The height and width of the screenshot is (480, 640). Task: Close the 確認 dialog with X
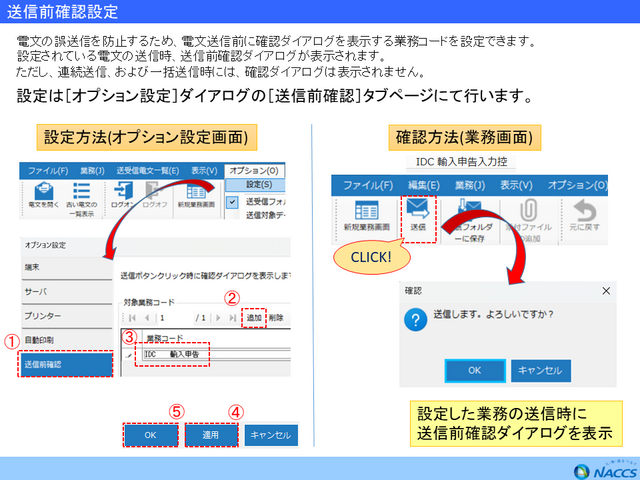click(x=606, y=291)
